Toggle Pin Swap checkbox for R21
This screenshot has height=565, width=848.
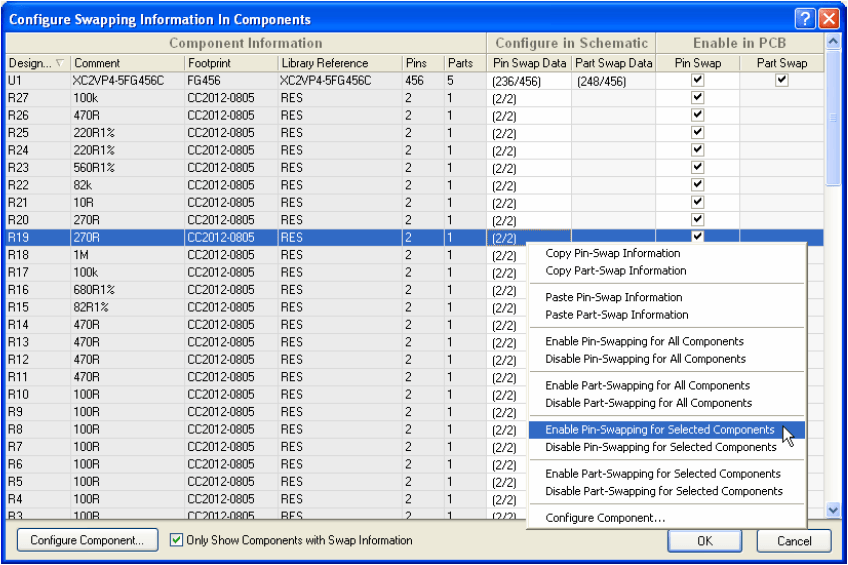(x=697, y=202)
